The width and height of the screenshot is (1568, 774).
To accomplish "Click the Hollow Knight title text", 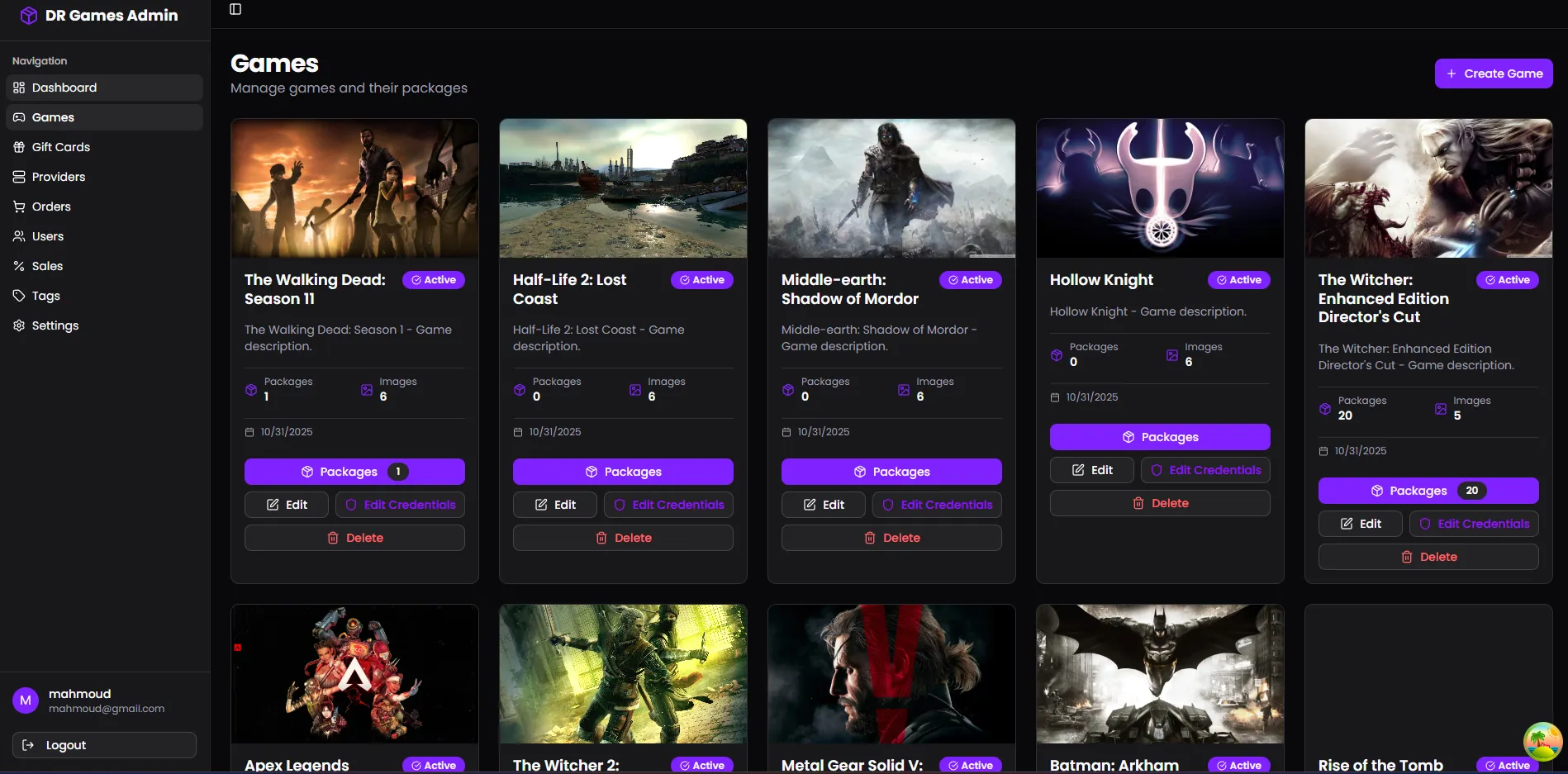I will pos(1101,280).
